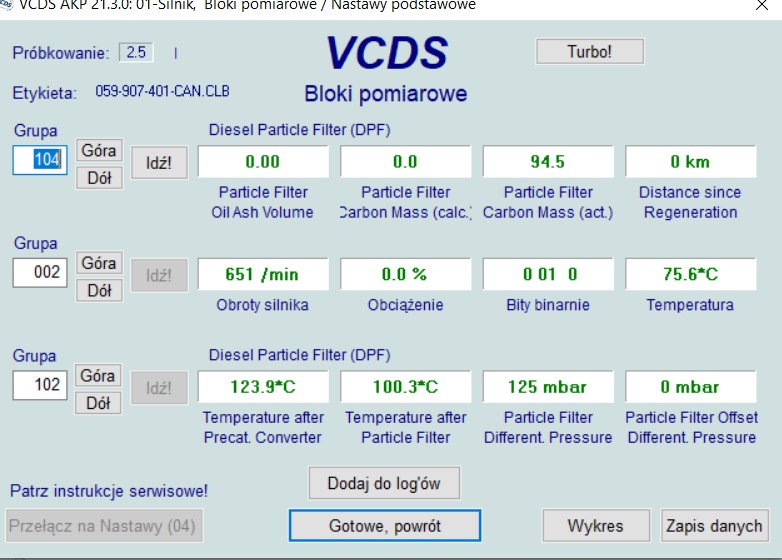Viewport: 782px width, 560px height.
Task: Click Góra next to group 104
Action: (99, 150)
